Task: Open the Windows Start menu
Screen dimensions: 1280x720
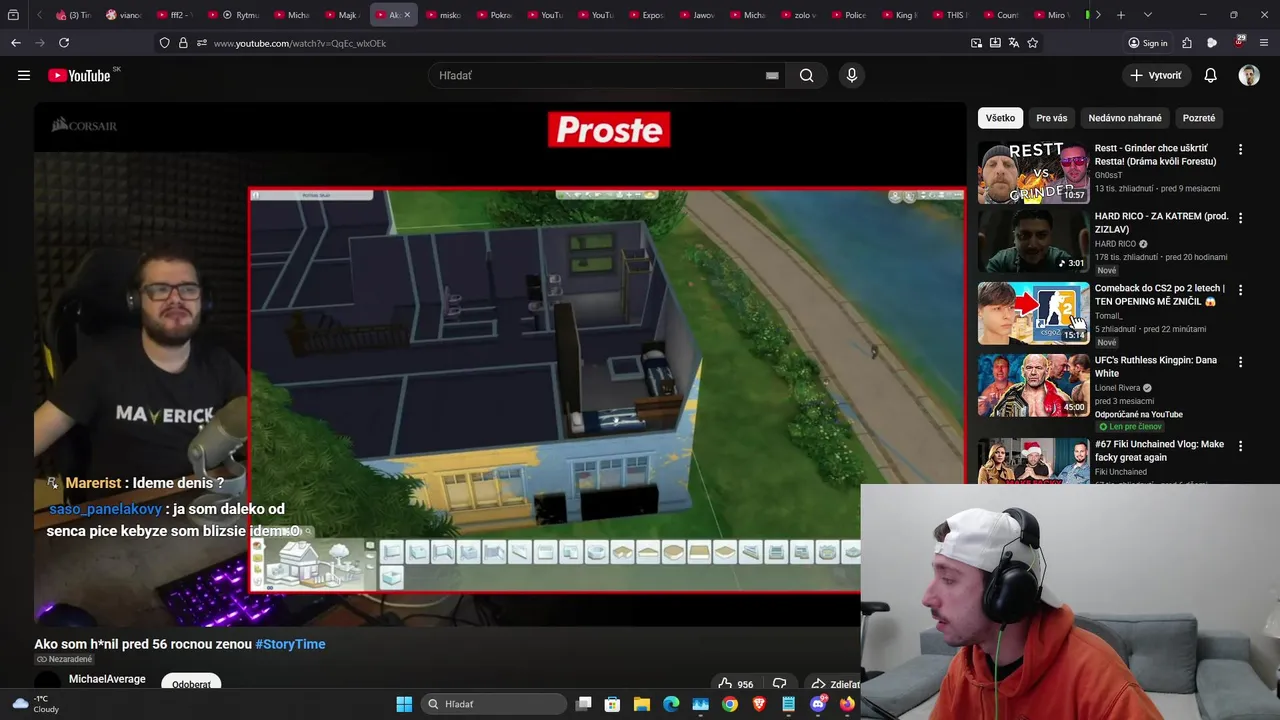Action: pyautogui.click(x=404, y=704)
